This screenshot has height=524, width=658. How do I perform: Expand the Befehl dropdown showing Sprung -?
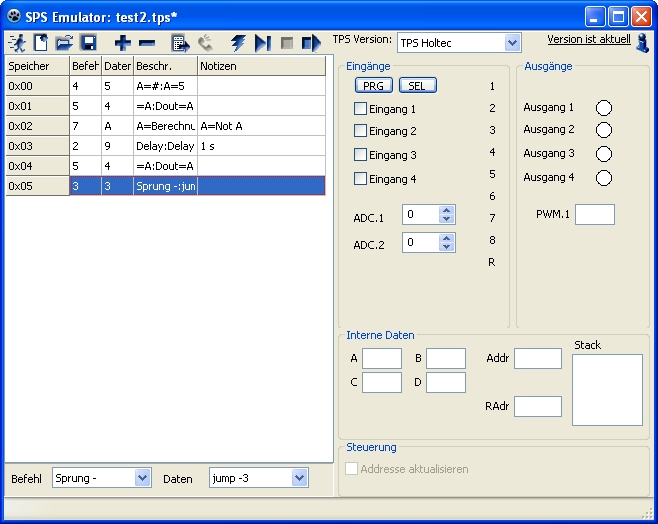141,478
